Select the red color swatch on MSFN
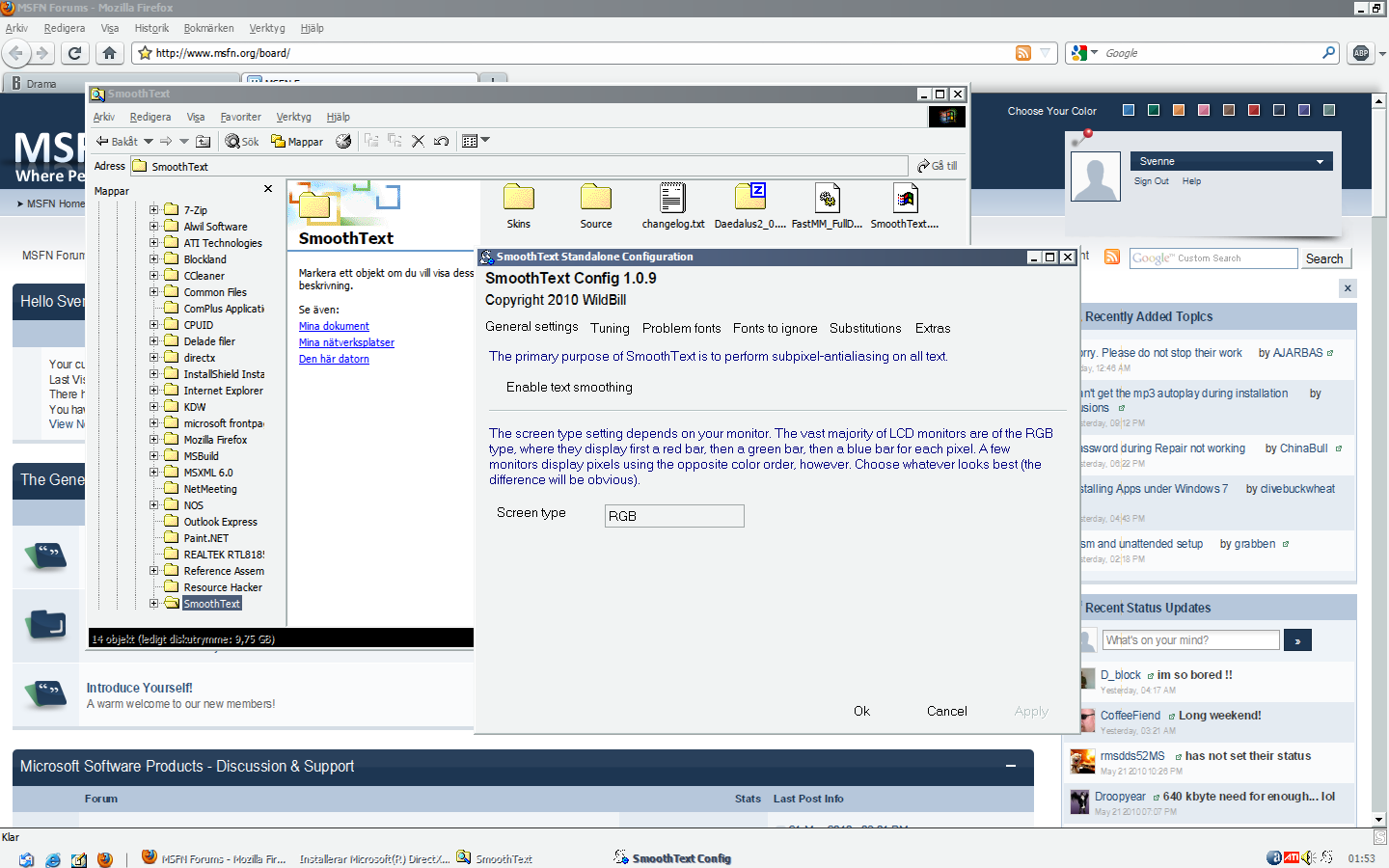Image resolution: width=1389 pixels, height=868 pixels. pos(1254,110)
